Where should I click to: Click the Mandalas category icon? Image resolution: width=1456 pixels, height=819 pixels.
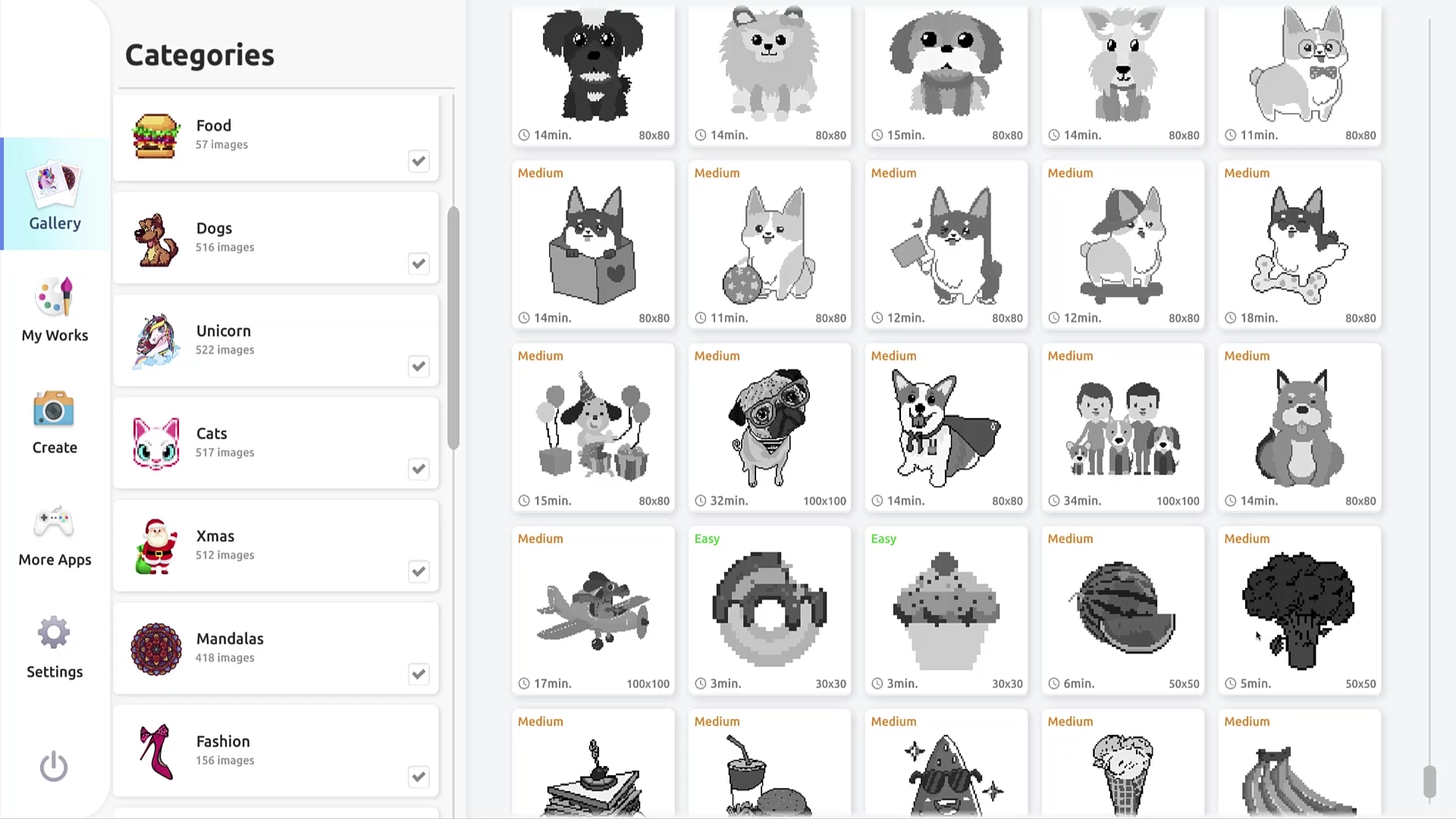(155, 649)
